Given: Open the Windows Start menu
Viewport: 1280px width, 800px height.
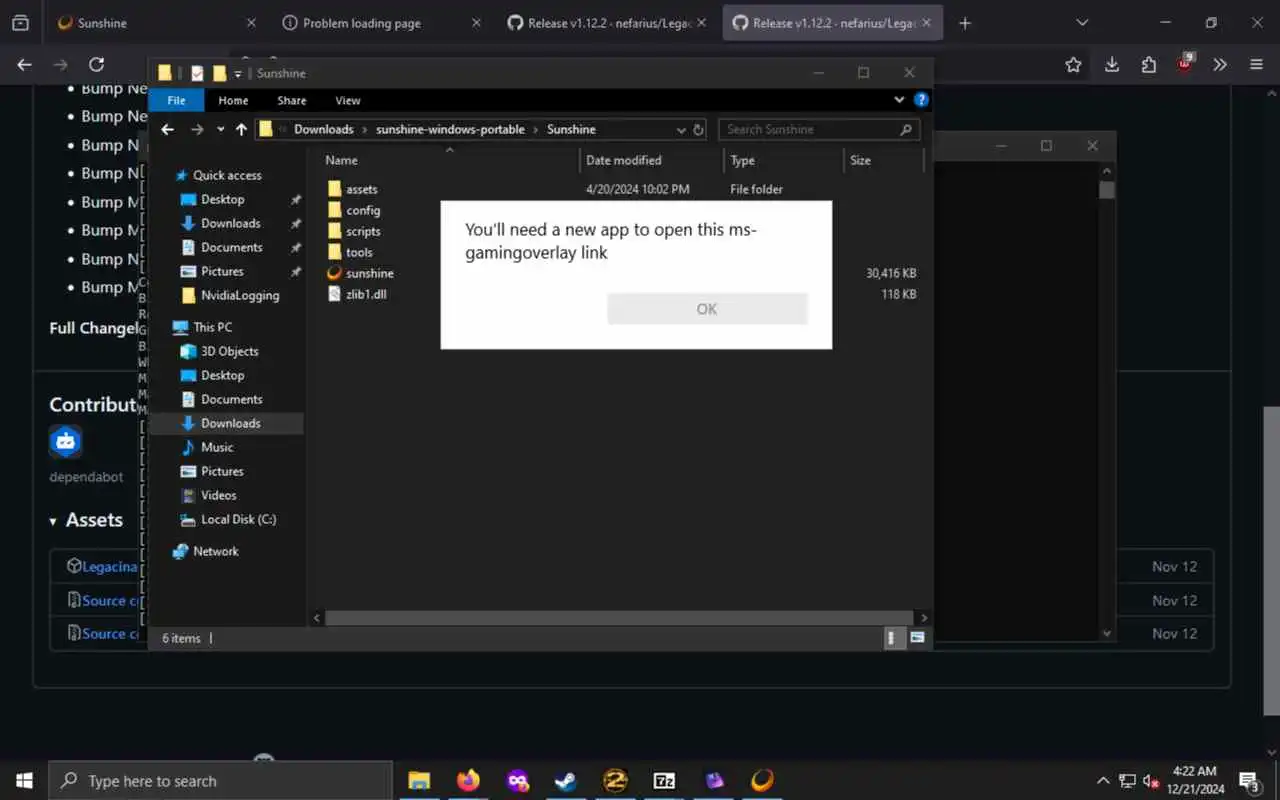Looking at the screenshot, I should tap(24, 780).
